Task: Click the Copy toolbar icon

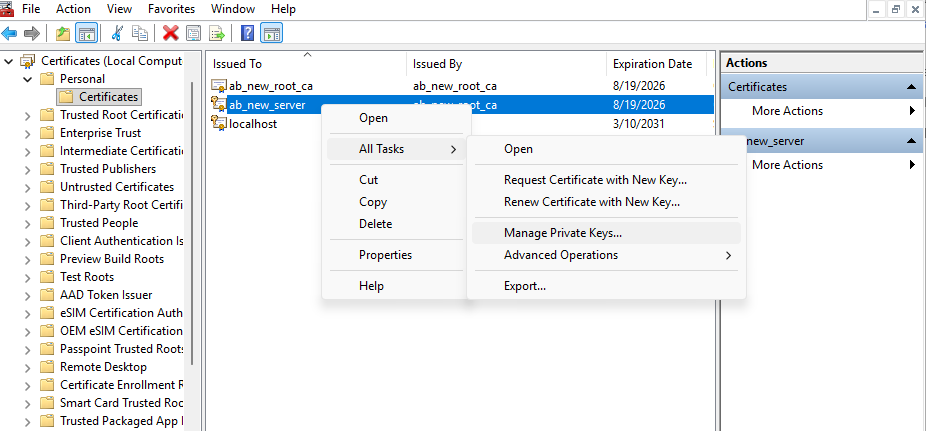Action: (140, 33)
